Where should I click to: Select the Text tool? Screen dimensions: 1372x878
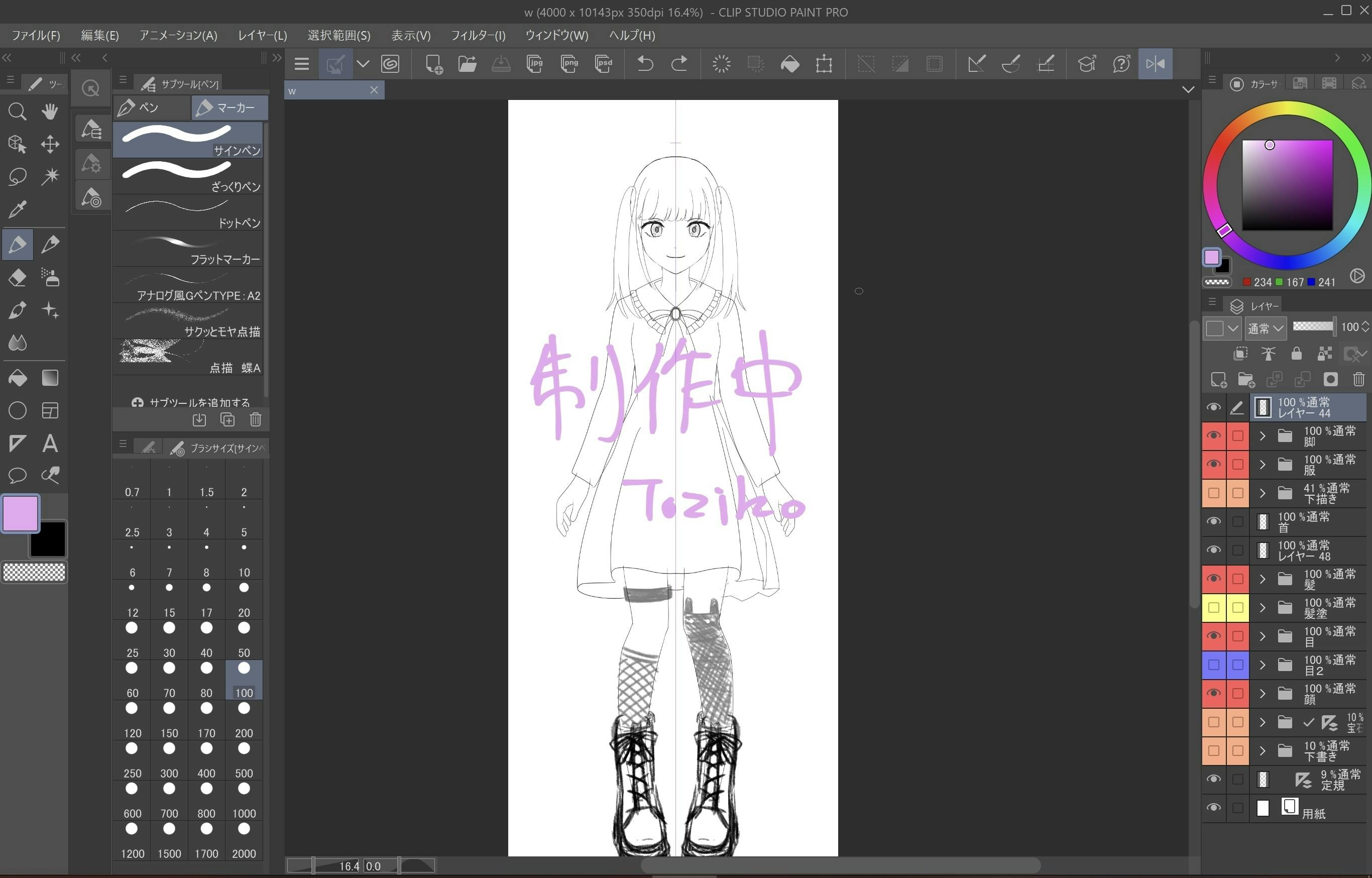(50, 444)
